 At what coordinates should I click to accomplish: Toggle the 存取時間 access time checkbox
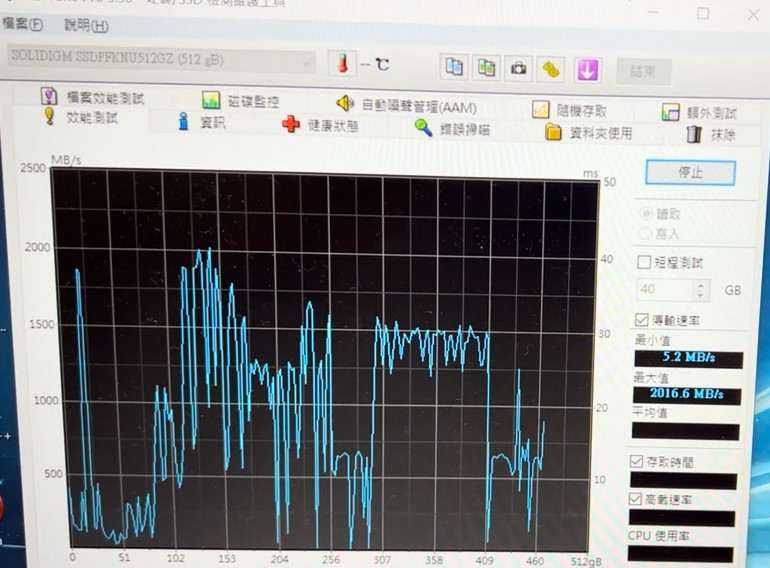pos(636,461)
